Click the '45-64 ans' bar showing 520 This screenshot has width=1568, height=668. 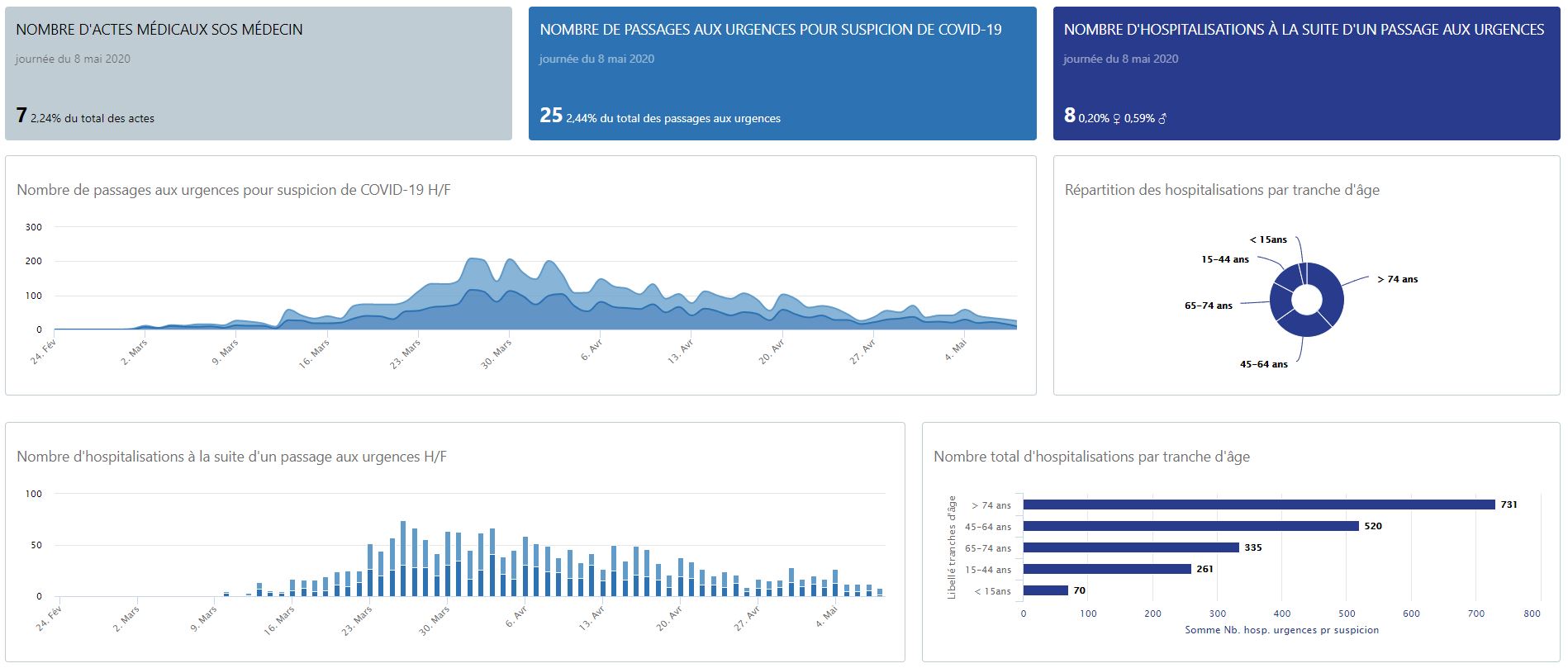pos(1191,526)
